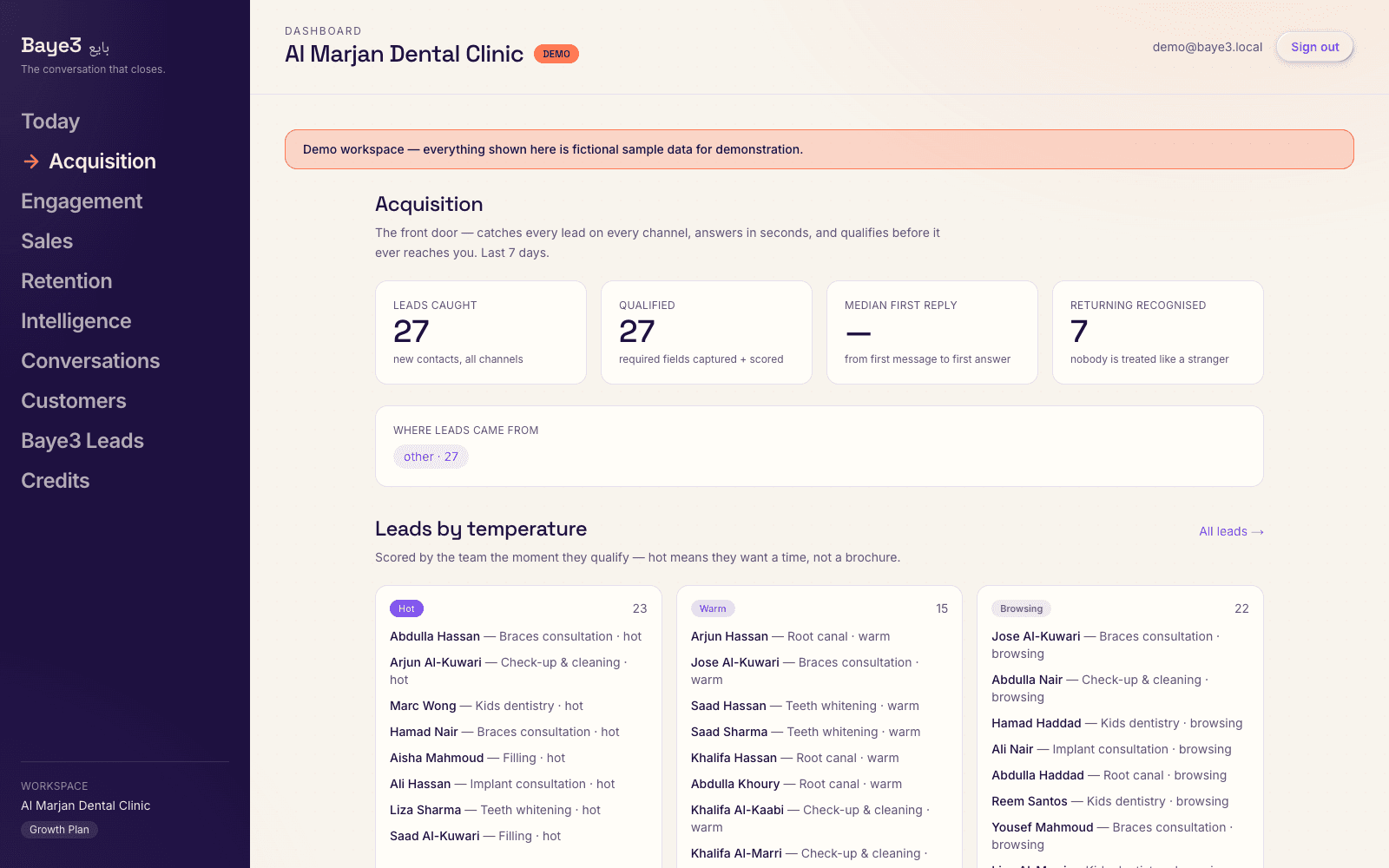Select lead Liza Sharma — Teeth whitening
The width and height of the screenshot is (1389, 868).
pos(495,810)
